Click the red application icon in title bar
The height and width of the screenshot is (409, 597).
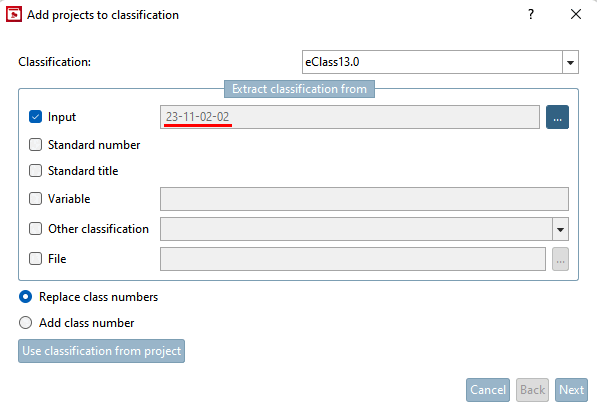pyautogui.click(x=14, y=14)
